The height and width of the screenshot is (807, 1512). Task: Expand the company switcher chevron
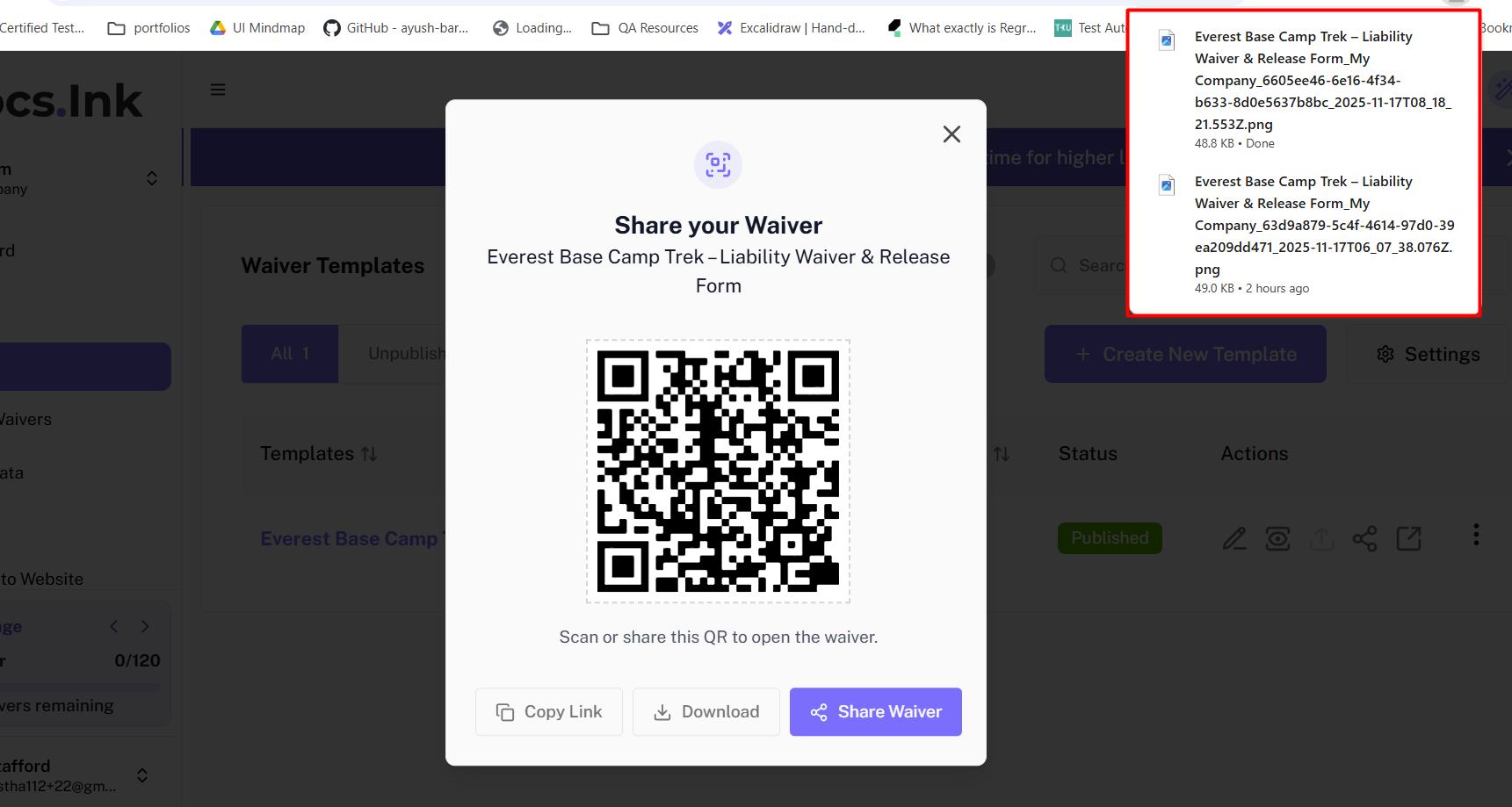point(152,178)
